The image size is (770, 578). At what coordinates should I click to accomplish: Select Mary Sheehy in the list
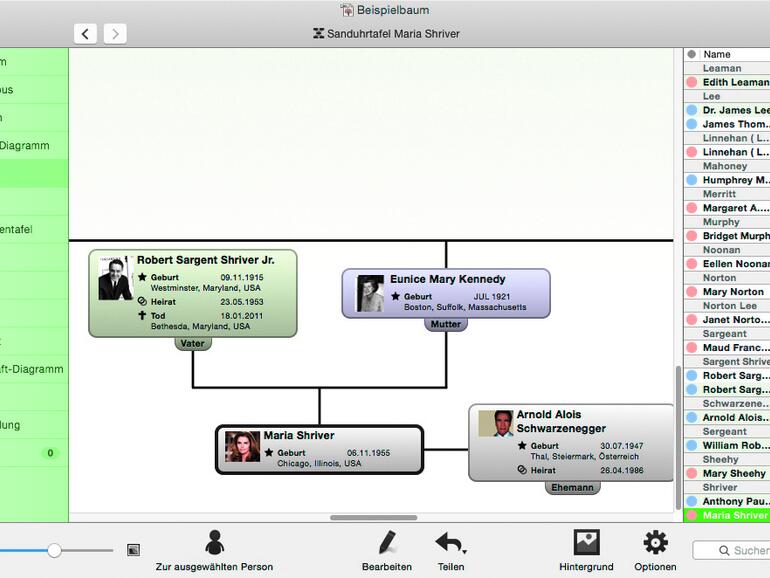tap(727, 473)
